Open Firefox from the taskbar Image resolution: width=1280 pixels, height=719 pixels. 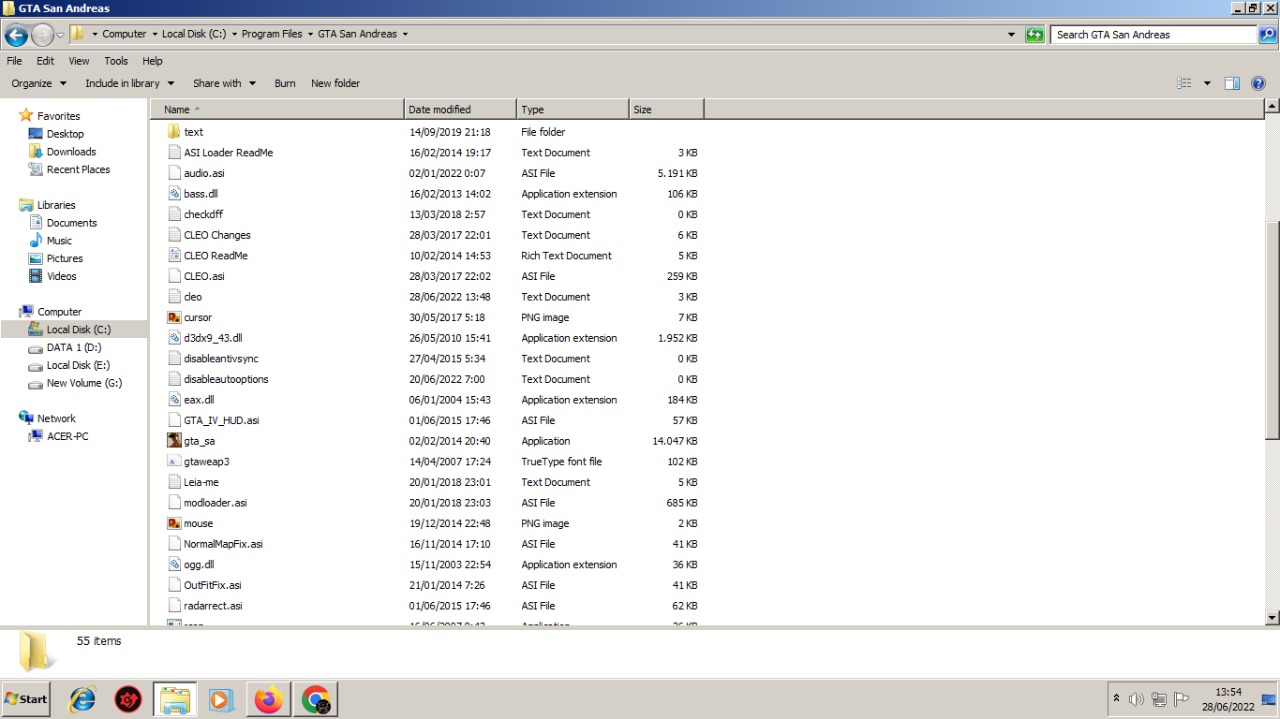(268, 699)
